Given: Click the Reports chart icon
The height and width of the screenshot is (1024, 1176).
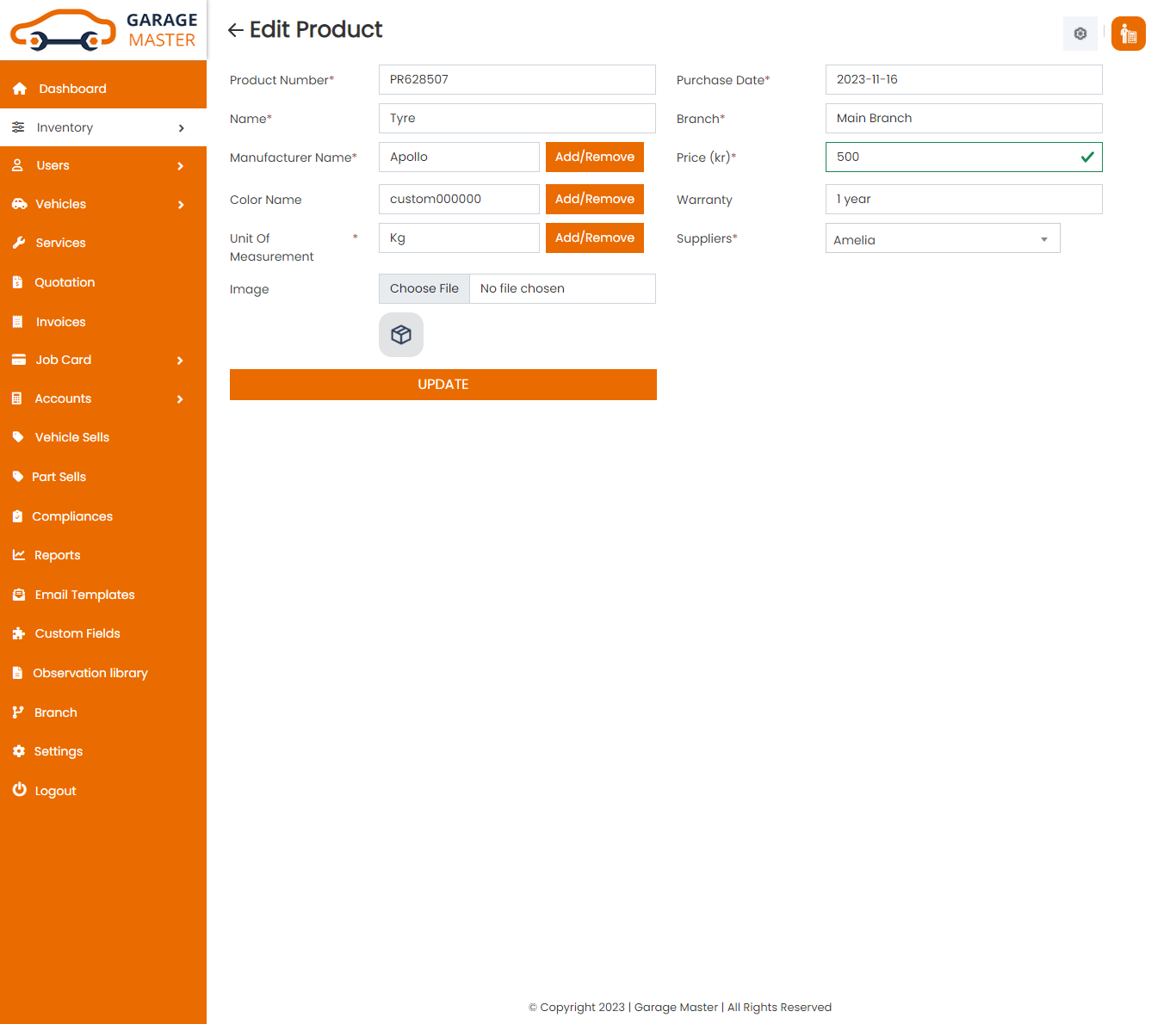Looking at the screenshot, I should tap(18, 555).
